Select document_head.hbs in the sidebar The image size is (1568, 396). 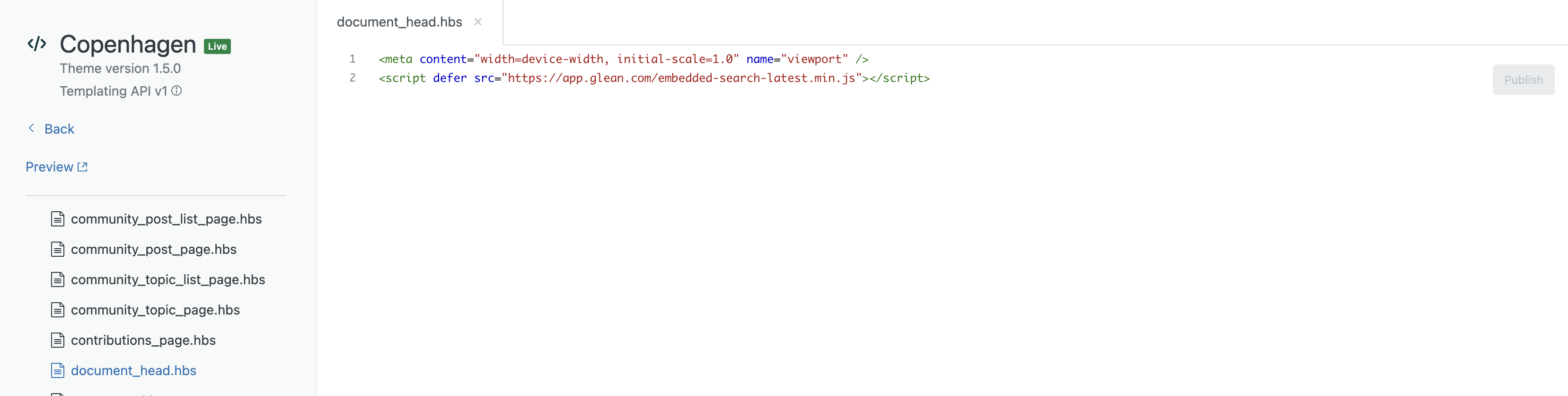pyautogui.click(x=132, y=370)
